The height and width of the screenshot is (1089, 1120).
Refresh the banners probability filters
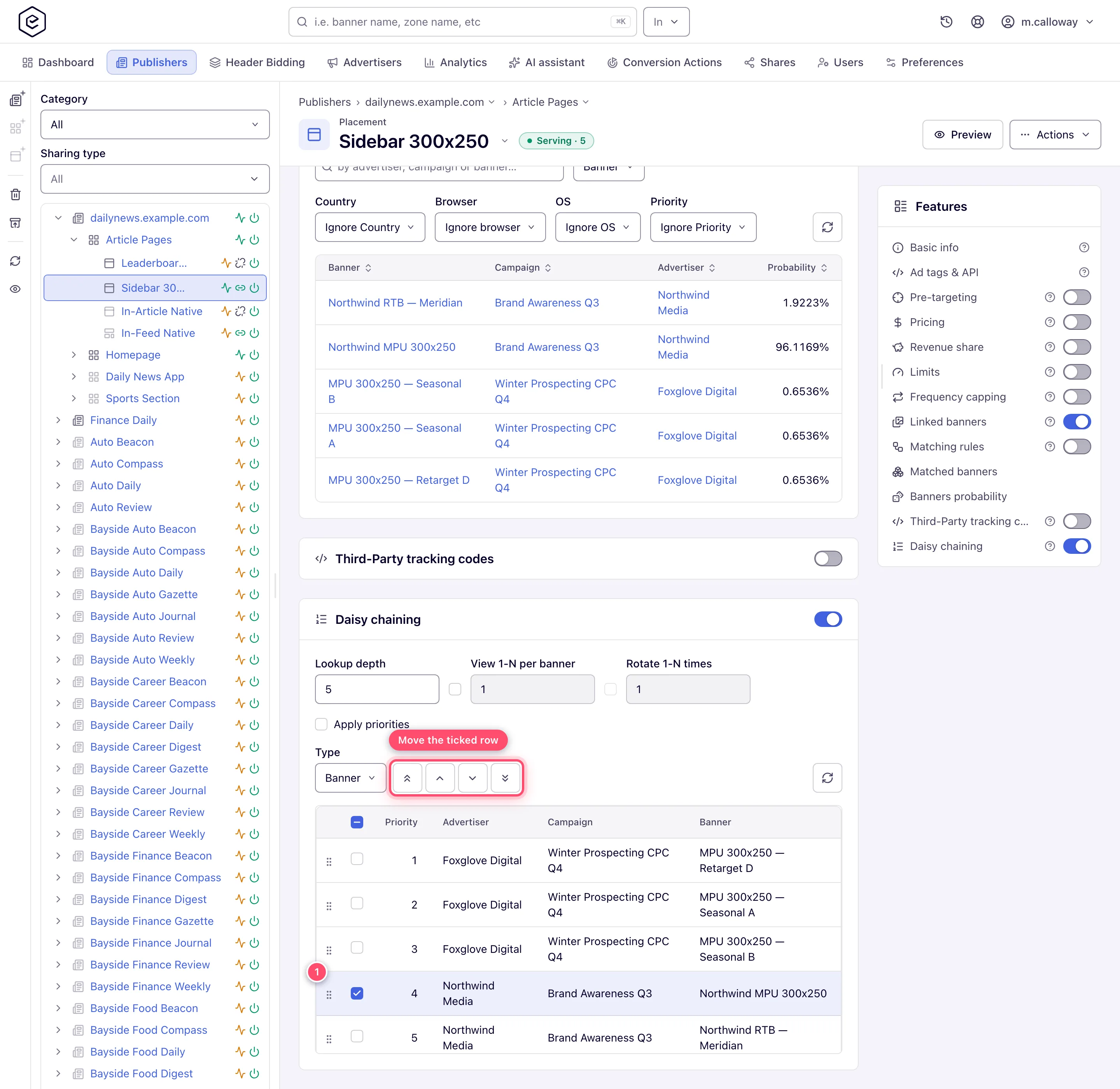tap(827, 227)
